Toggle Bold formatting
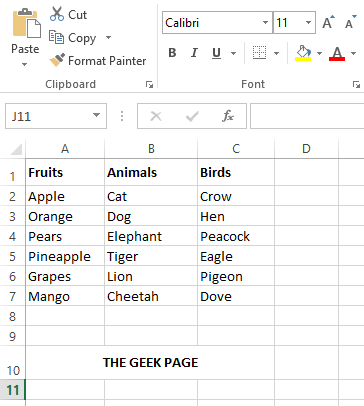Viewport: 364px width, 406px height. tap(172, 53)
